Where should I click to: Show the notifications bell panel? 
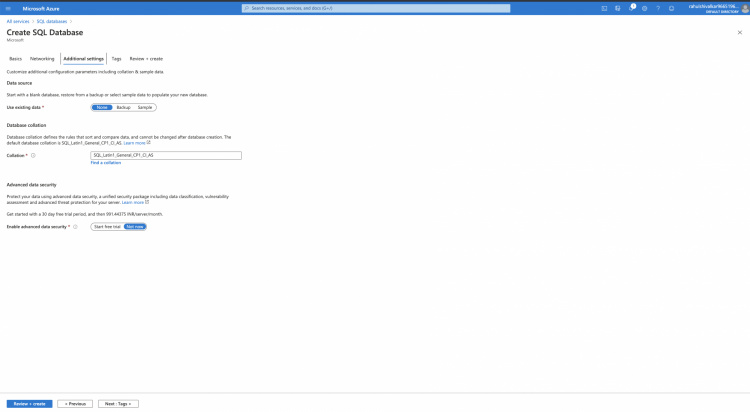632,7
